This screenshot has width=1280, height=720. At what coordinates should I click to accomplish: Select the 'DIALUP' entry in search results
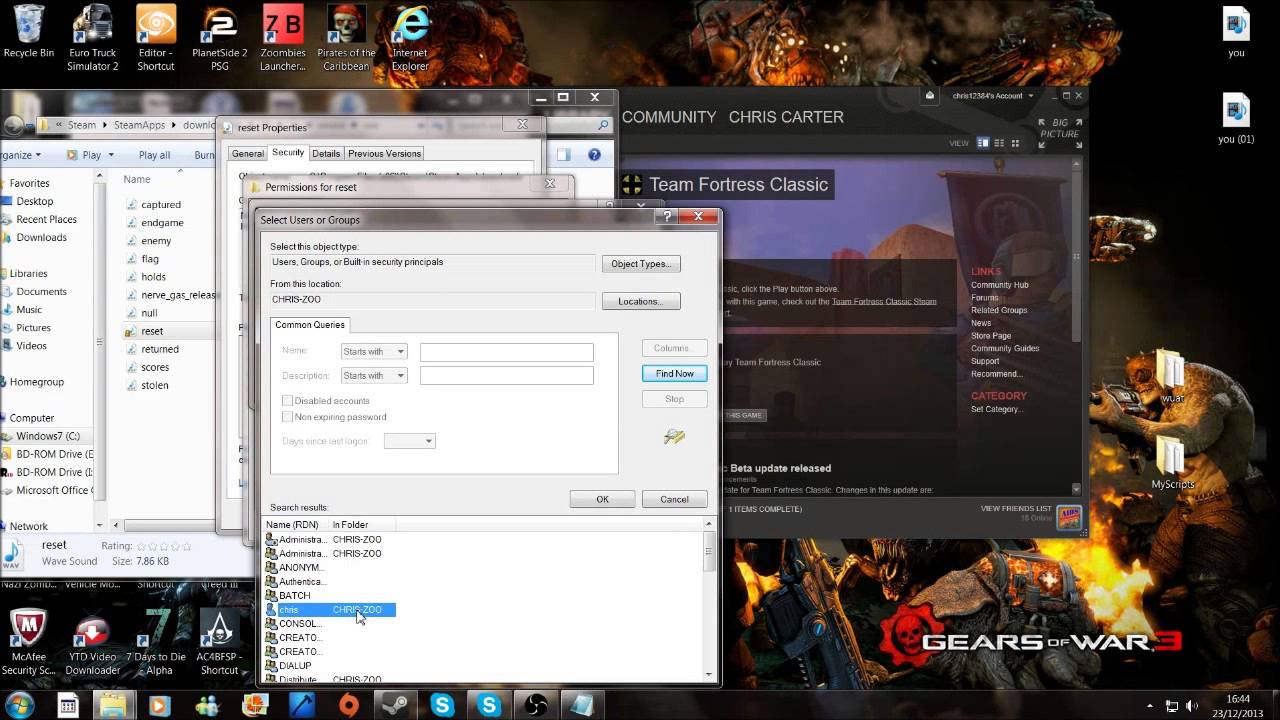tap(294, 666)
